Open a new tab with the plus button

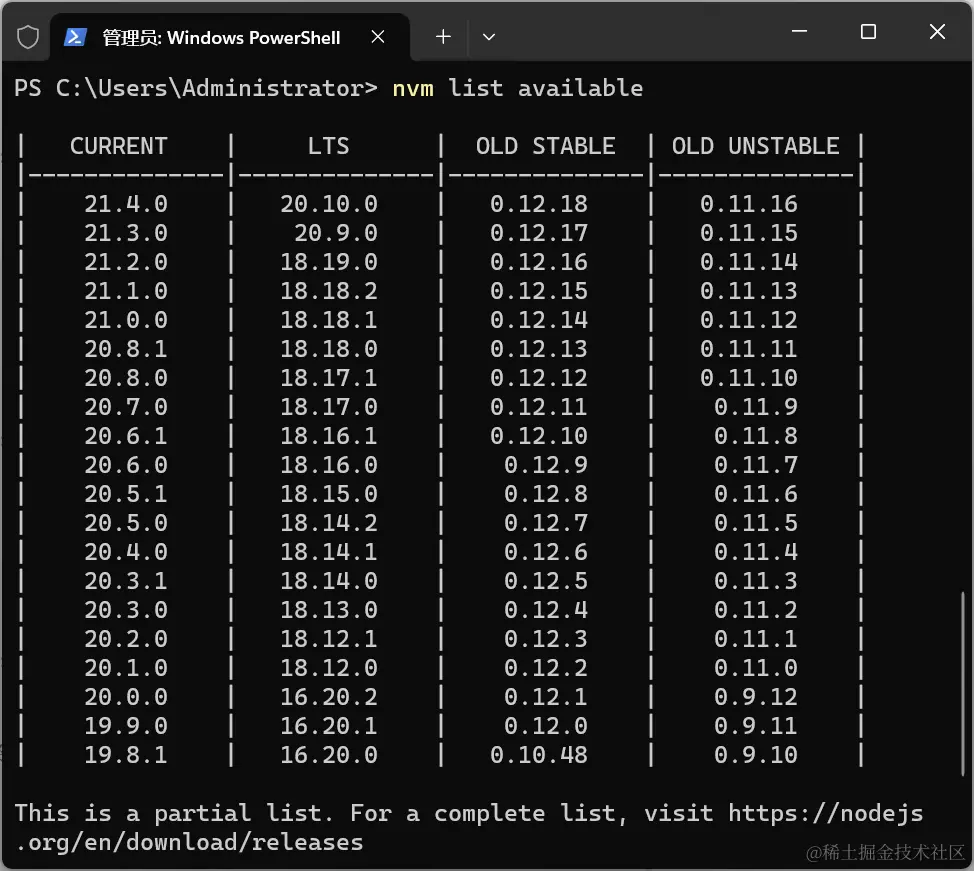coord(443,37)
